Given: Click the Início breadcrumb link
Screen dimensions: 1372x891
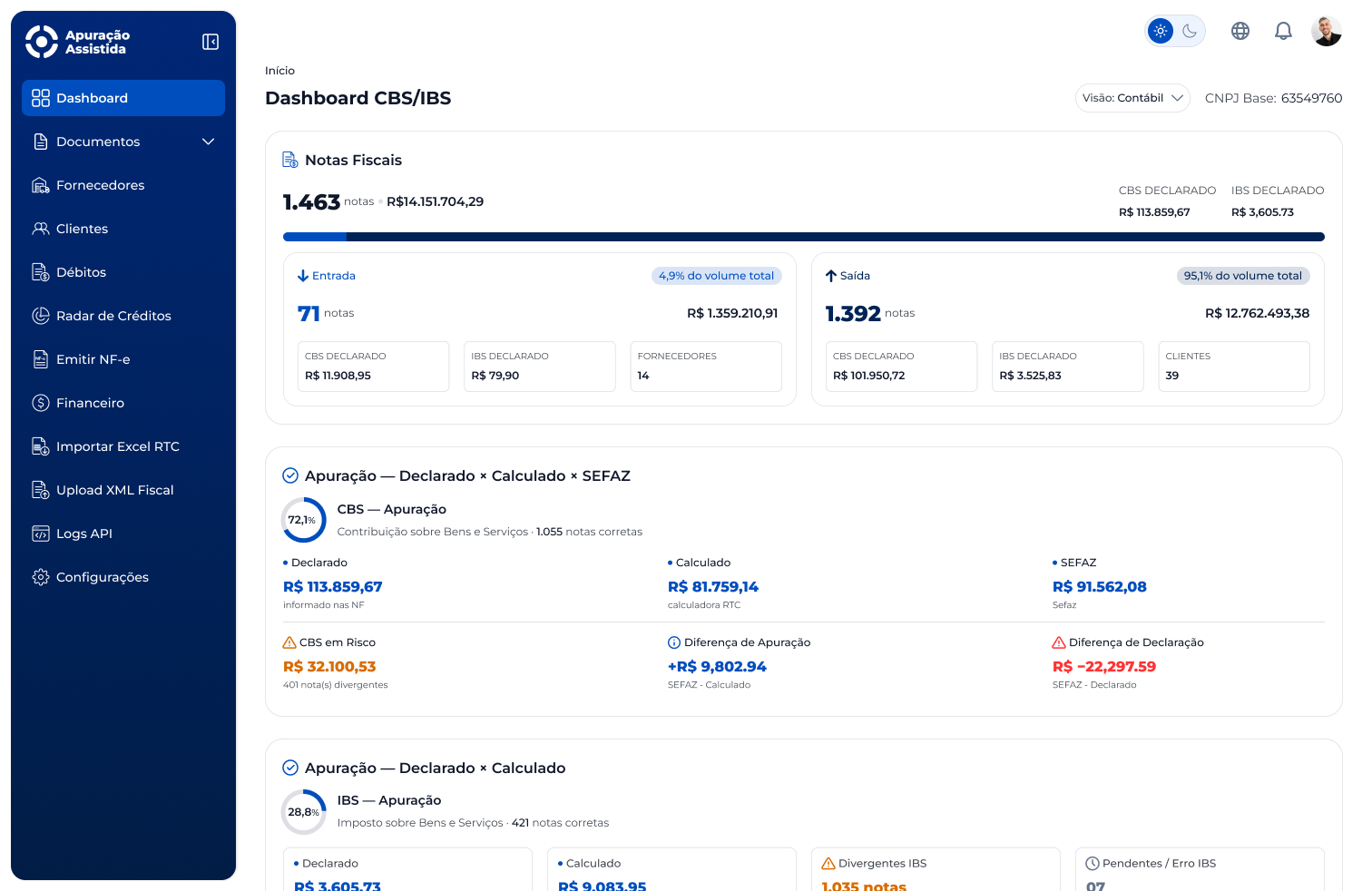Looking at the screenshot, I should 279,71.
